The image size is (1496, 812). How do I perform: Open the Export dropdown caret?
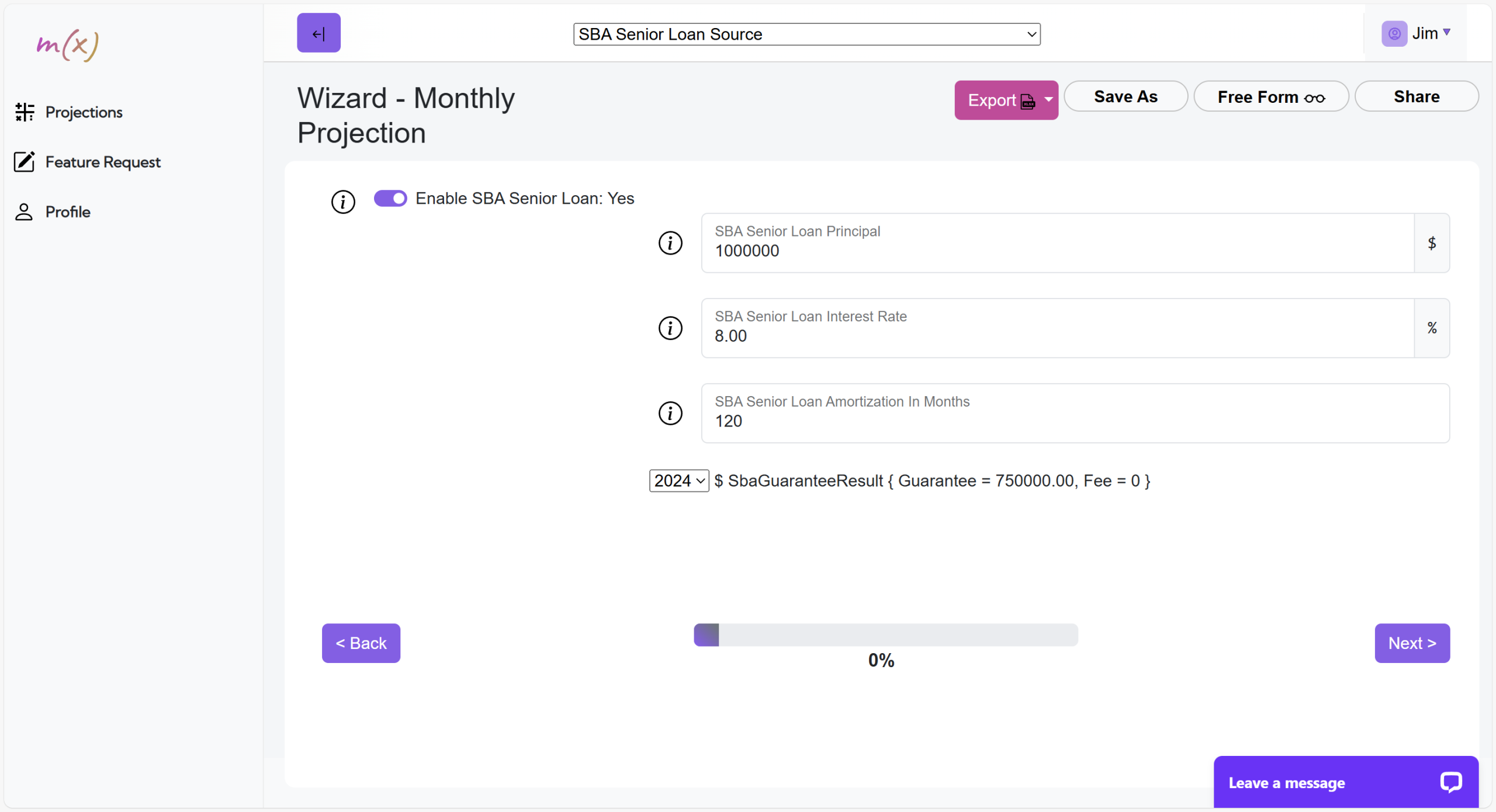[1049, 100]
